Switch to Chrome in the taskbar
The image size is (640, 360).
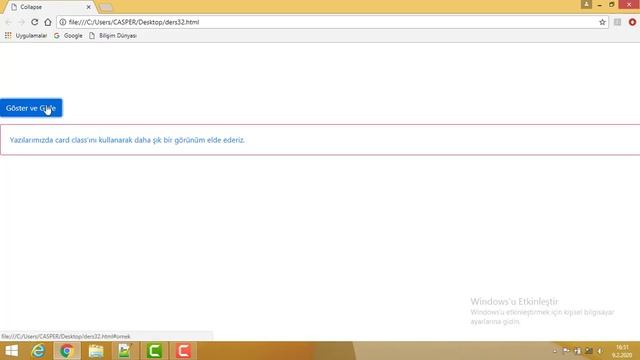click(x=67, y=351)
